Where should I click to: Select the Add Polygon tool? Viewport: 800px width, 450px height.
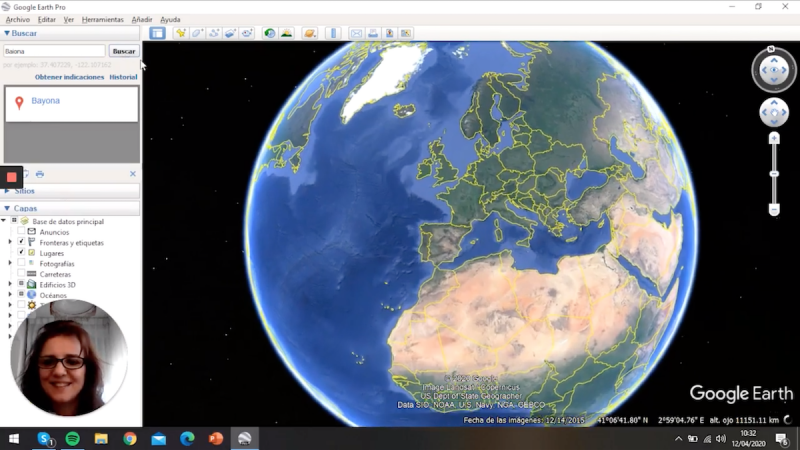[x=197, y=33]
